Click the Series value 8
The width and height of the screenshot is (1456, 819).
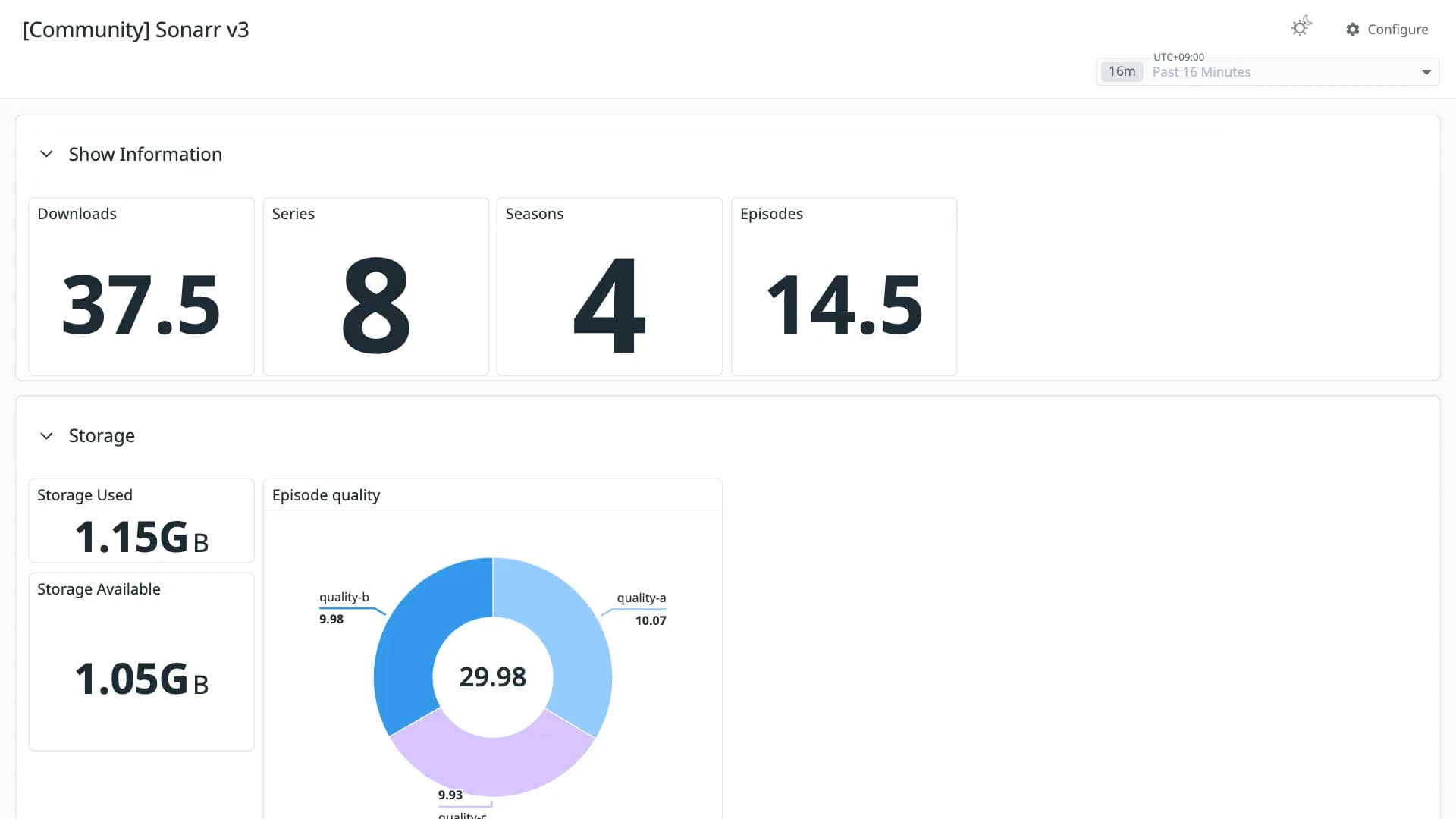pyautogui.click(x=376, y=305)
